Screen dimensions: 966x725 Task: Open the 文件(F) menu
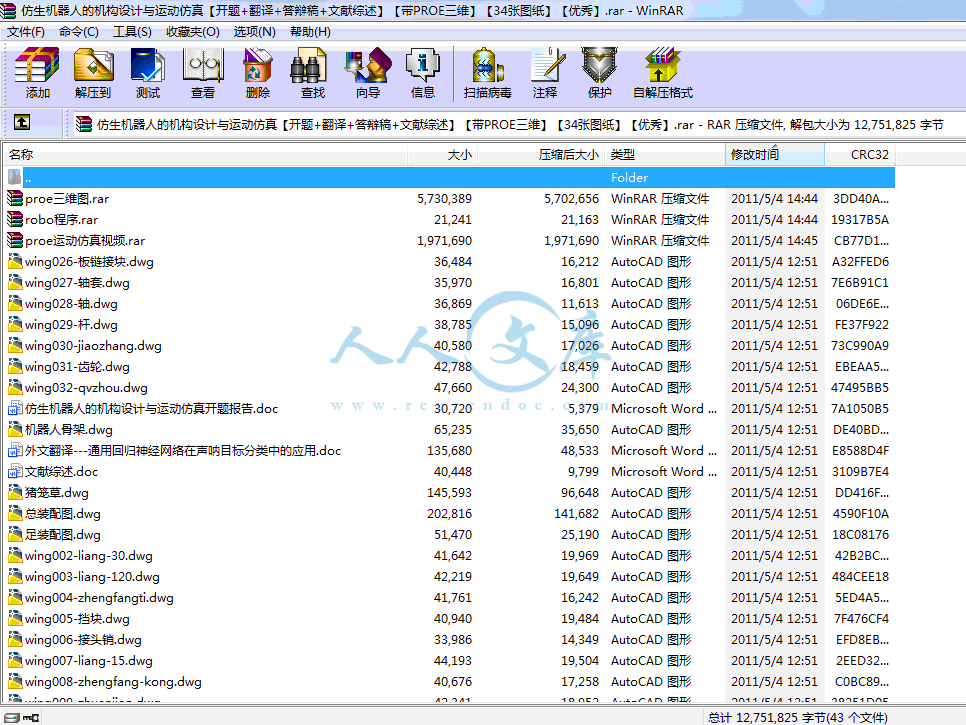(25, 32)
